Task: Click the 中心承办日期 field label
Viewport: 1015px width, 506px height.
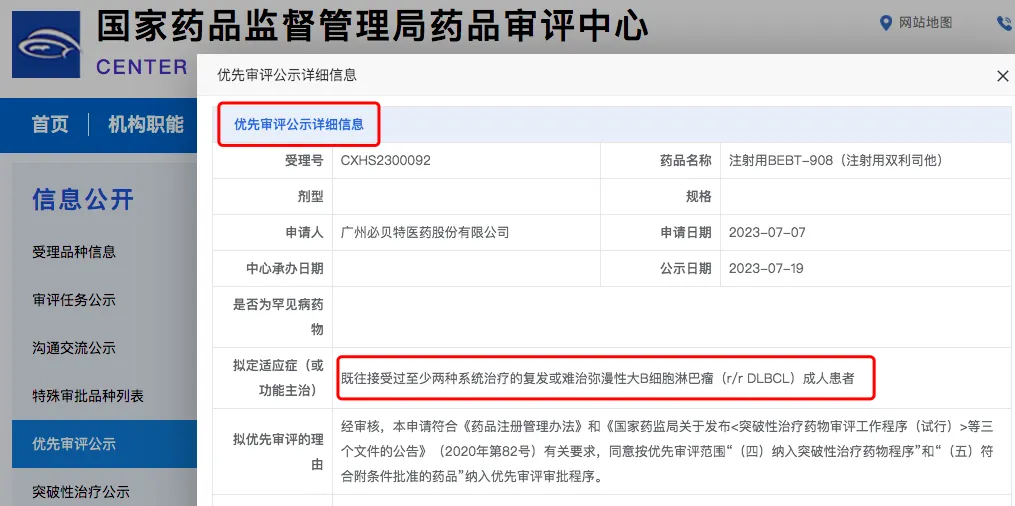Action: tap(284, 268)
